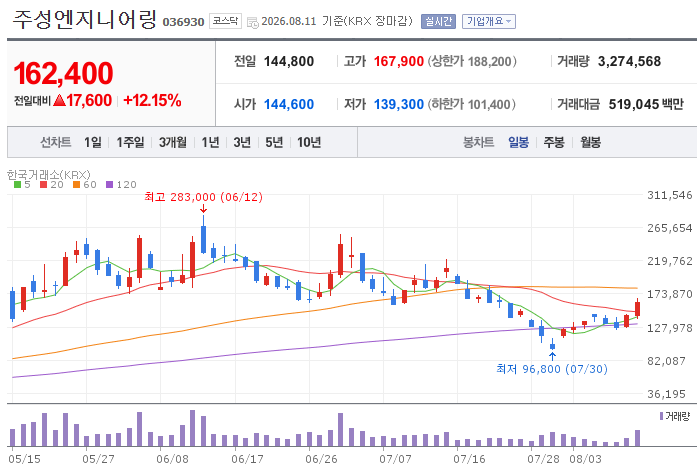This screenshot has height=469, width=697.
Task: Click the red 20-day moving average legend swatch
Action: tap(43, 184)
